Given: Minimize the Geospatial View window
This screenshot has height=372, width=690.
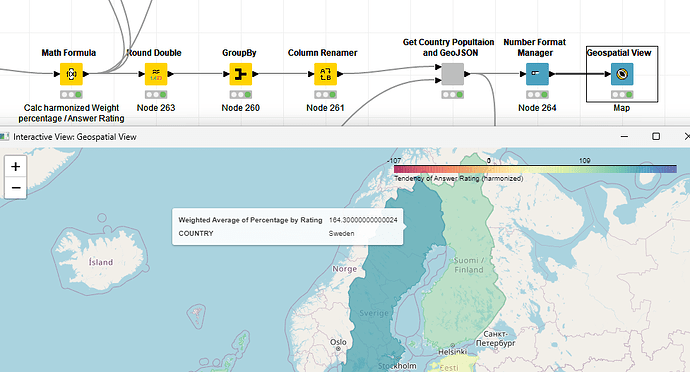Looking at the screenshot, I should pos(624,136).
